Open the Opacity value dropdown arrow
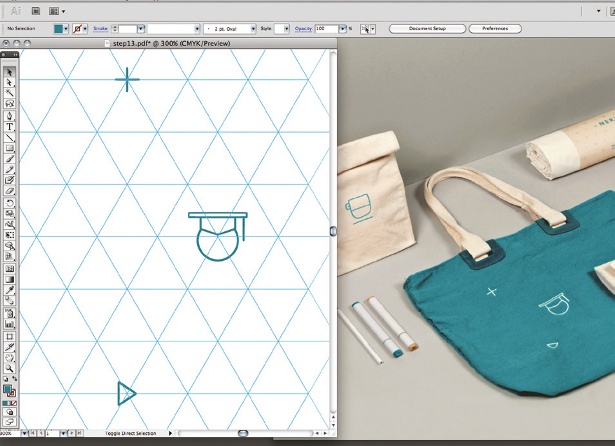Image resolution: width=615 pixels, height=446 pixels. point(342,29)
